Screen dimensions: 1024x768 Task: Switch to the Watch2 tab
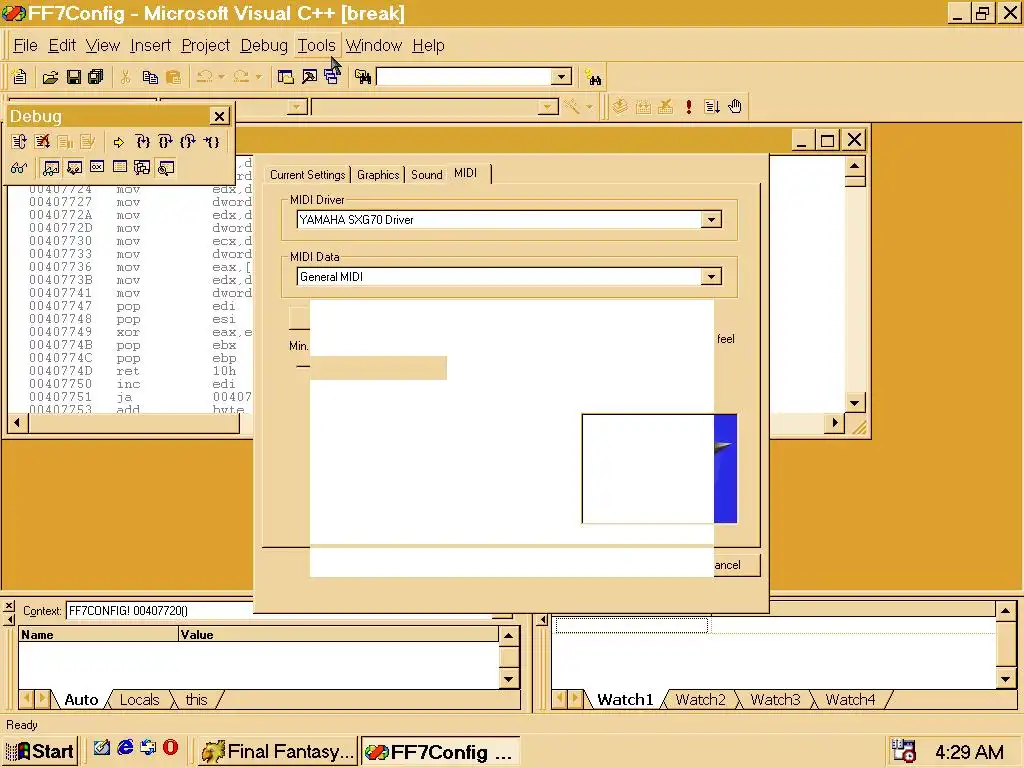(x=700, y=700)
